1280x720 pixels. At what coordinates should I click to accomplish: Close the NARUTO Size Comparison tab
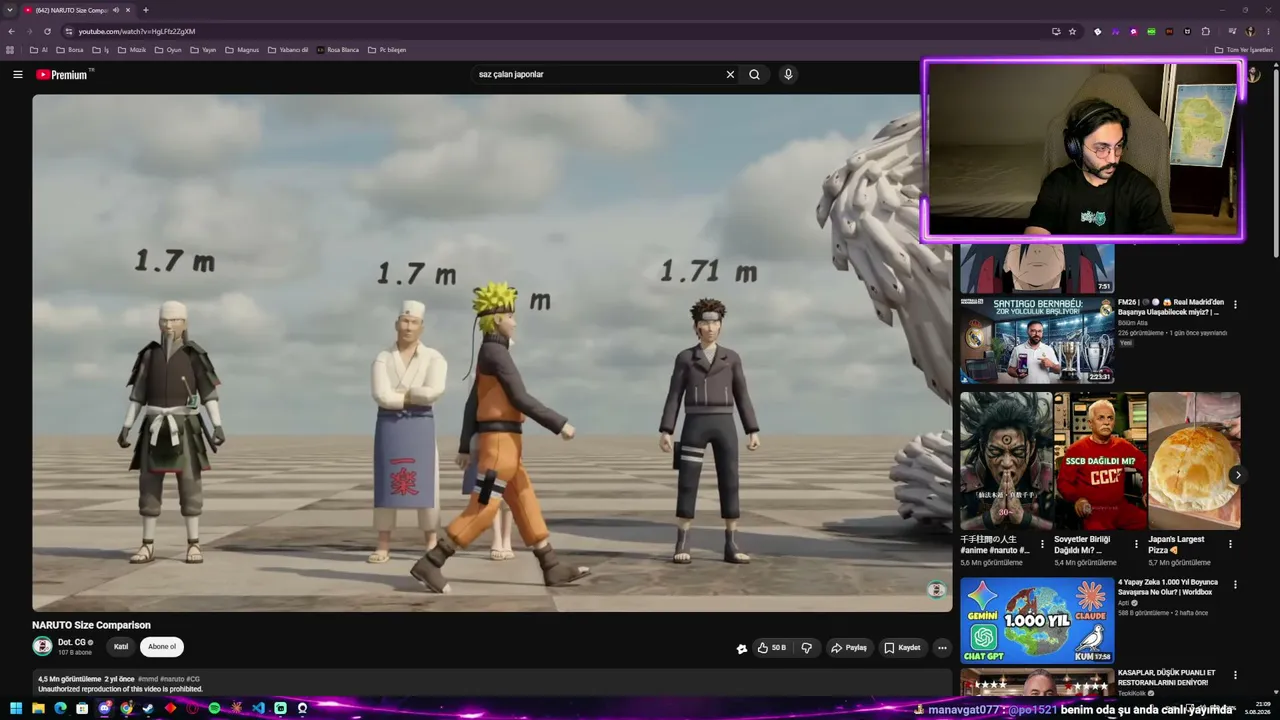click(130, 10)
